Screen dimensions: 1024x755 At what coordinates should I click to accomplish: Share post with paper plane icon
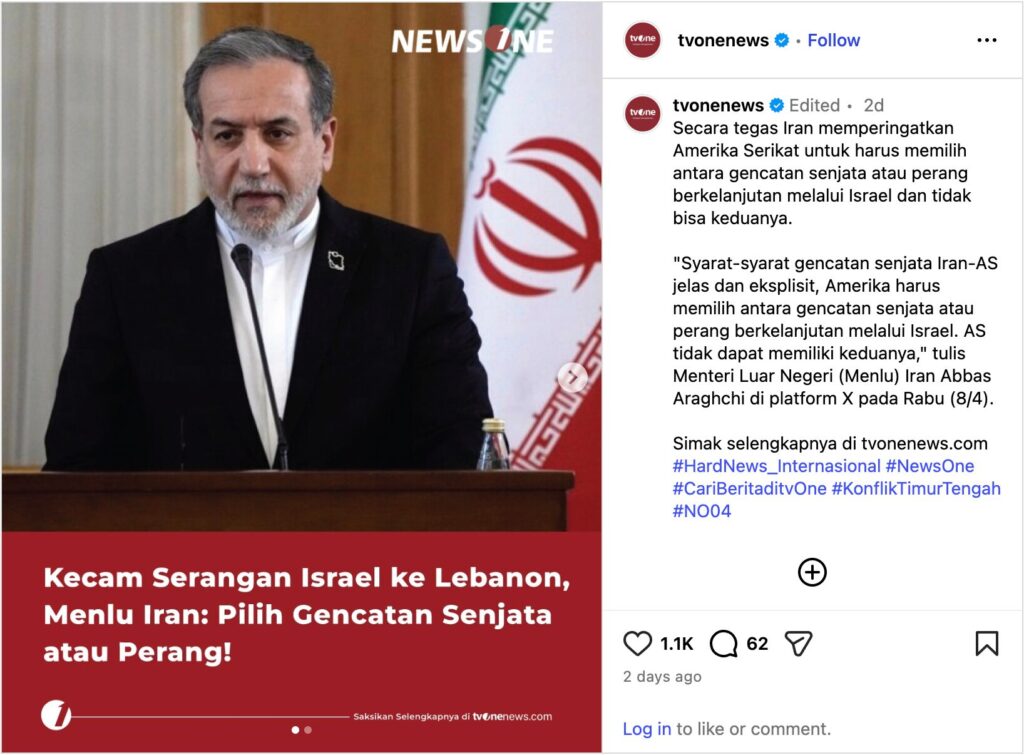[798, 644]
